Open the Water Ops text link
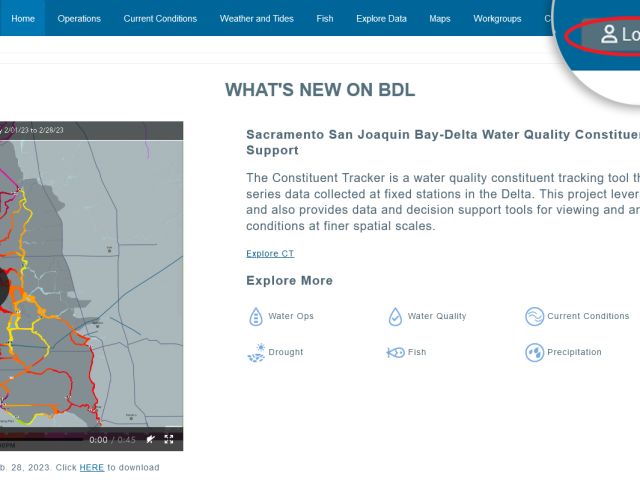The image size is (640, 480). click(x=291, y=316)
